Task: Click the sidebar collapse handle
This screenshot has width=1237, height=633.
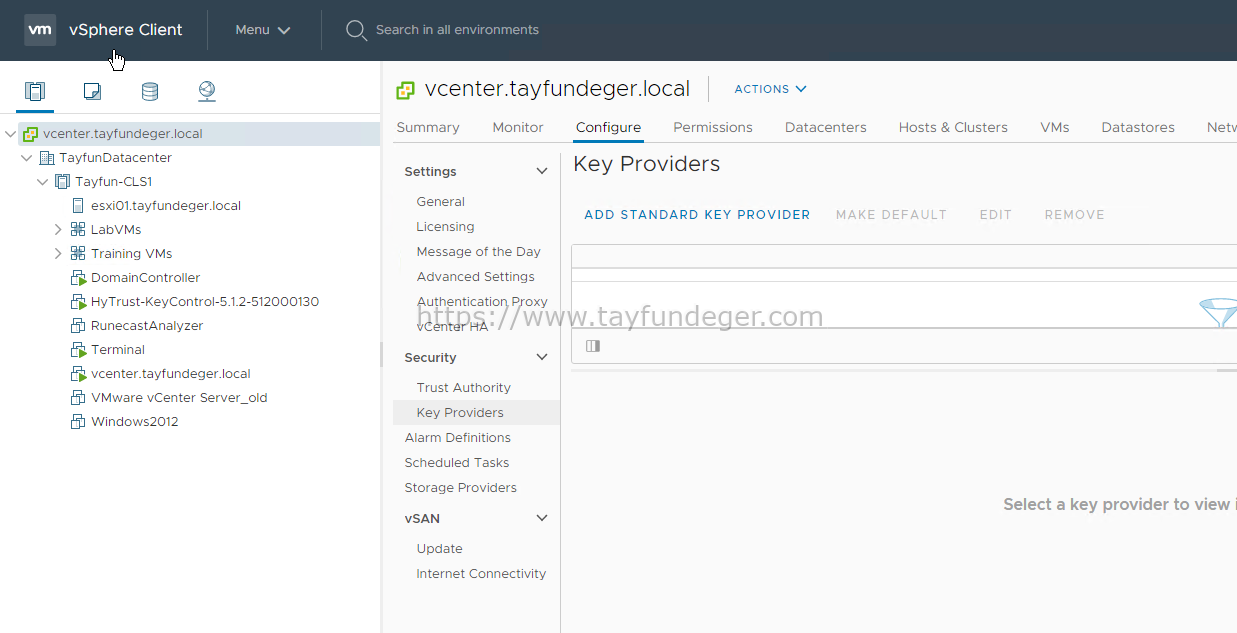Action: click(x=380, y=354)
